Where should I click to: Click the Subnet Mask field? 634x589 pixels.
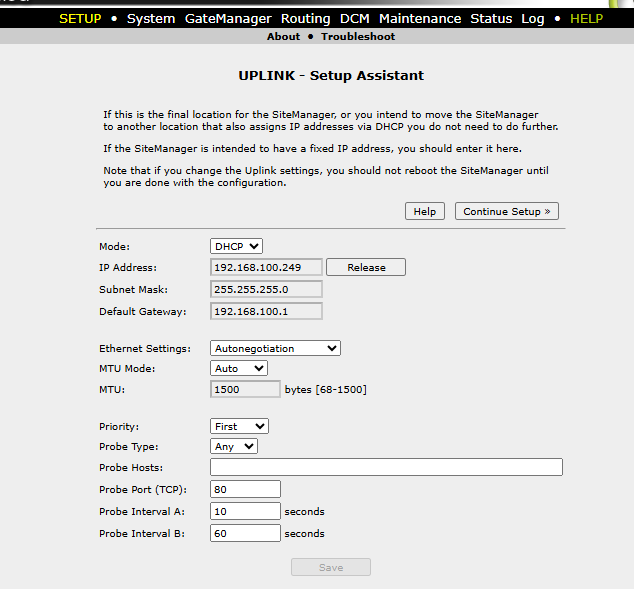pyautogui.click(x=266, y=289)
